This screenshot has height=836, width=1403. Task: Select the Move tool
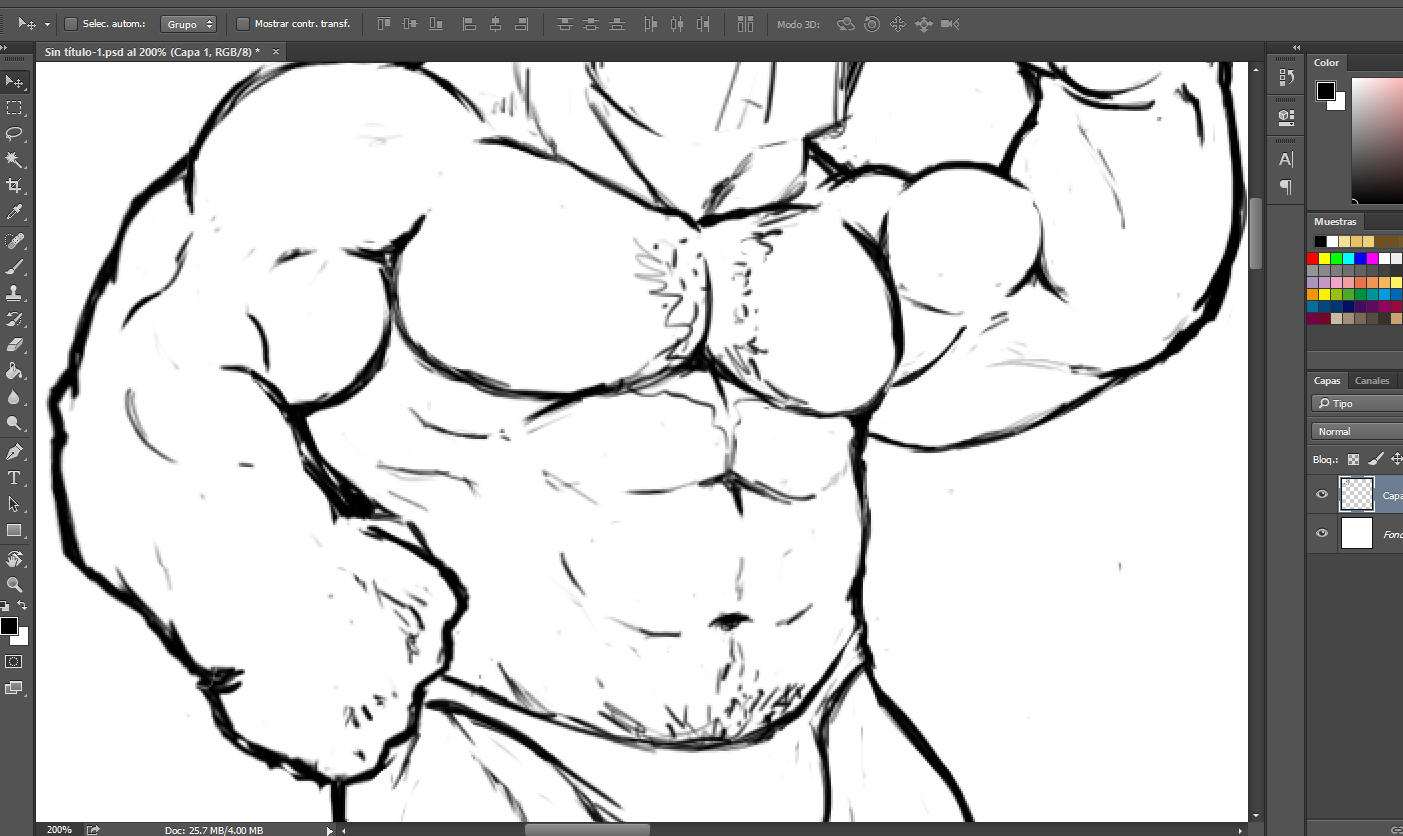click(14, 82)
